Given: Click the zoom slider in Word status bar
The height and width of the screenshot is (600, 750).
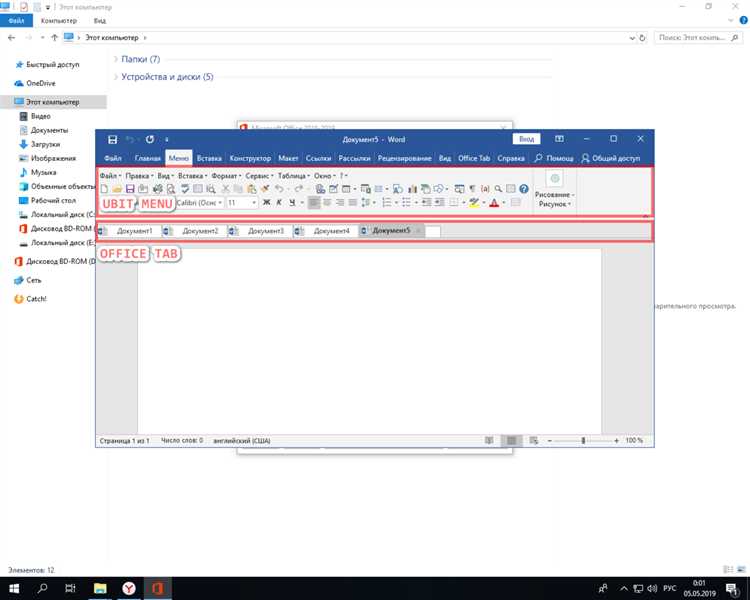Looking at the screenshot, I should point(583,440).
